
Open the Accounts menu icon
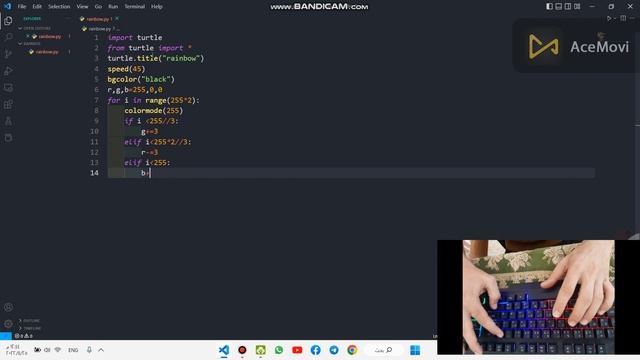8,307
